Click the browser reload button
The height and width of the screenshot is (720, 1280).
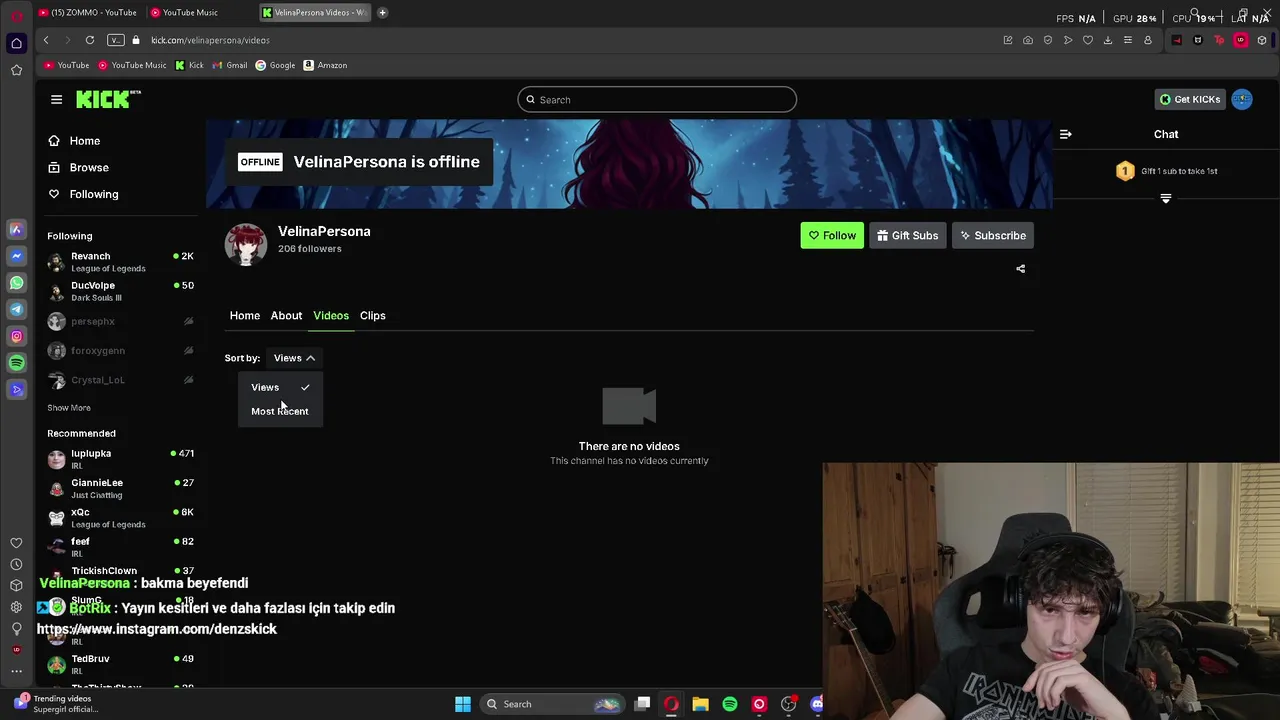pos(90,40)
